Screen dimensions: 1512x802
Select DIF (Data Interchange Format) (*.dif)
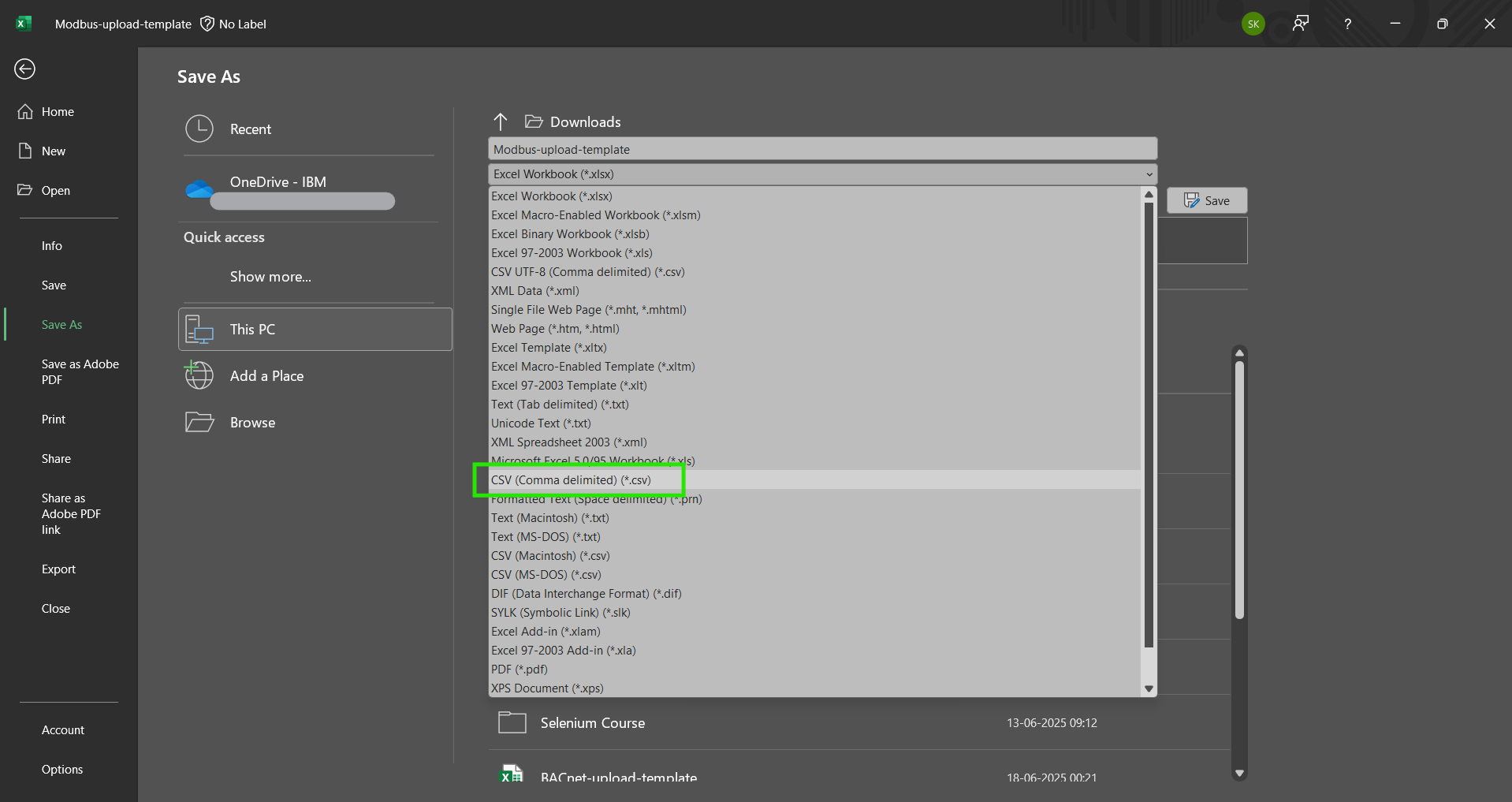coord(814,594)
